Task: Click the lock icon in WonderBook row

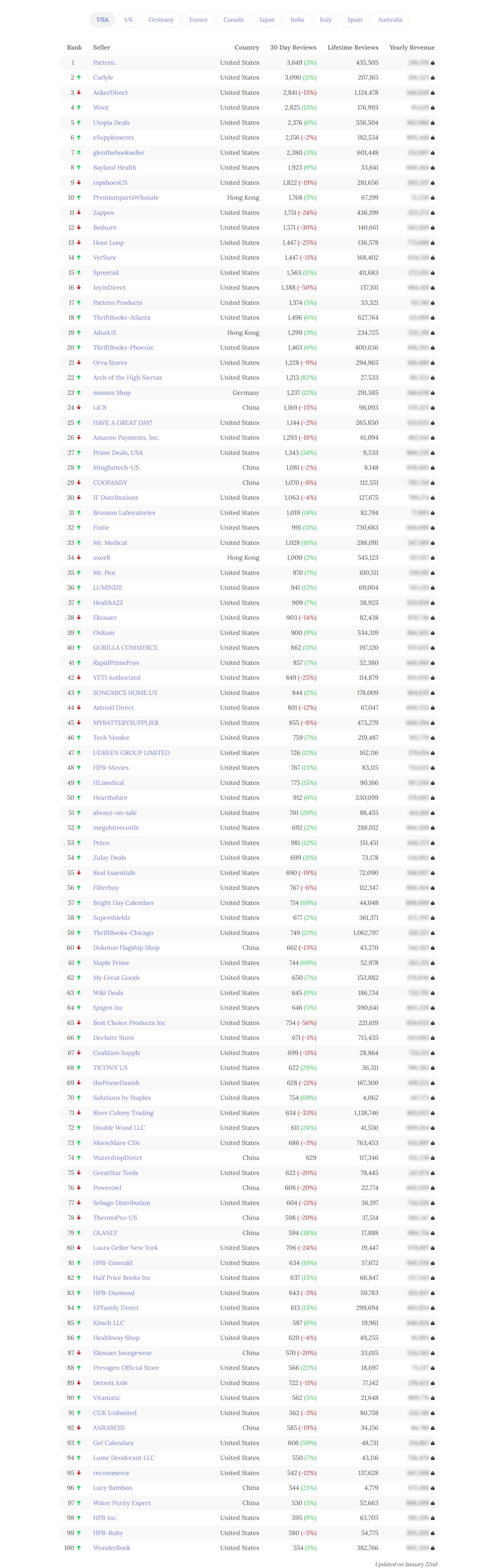Action: click(433, 1548)
